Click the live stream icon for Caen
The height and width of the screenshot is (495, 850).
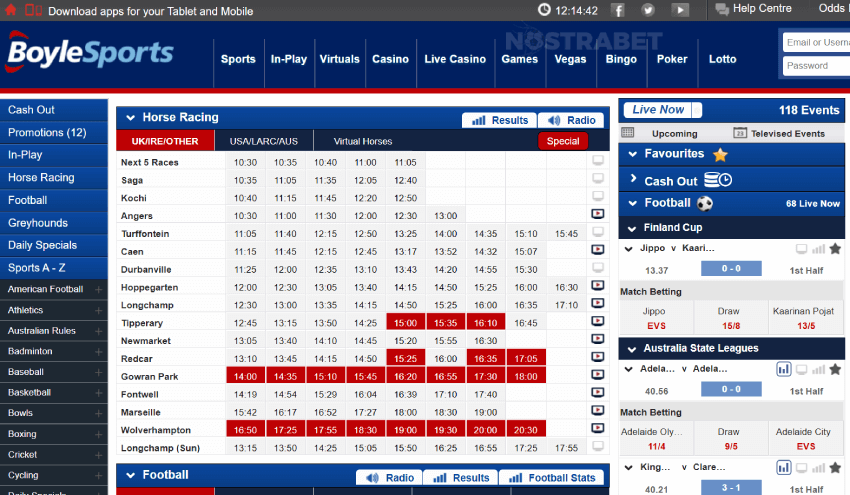[597, 250]
